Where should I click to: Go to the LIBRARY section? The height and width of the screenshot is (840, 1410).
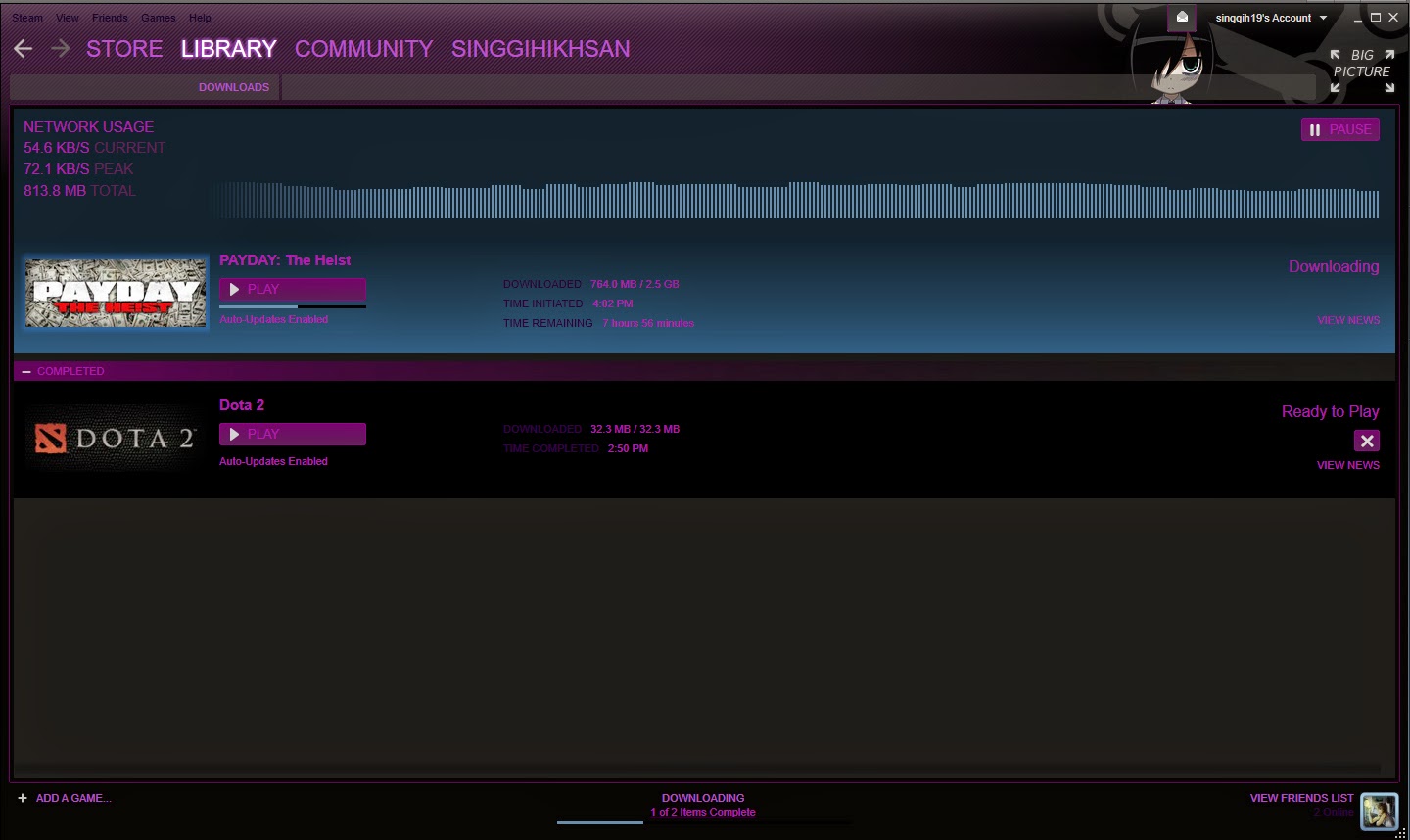point(228,49)
